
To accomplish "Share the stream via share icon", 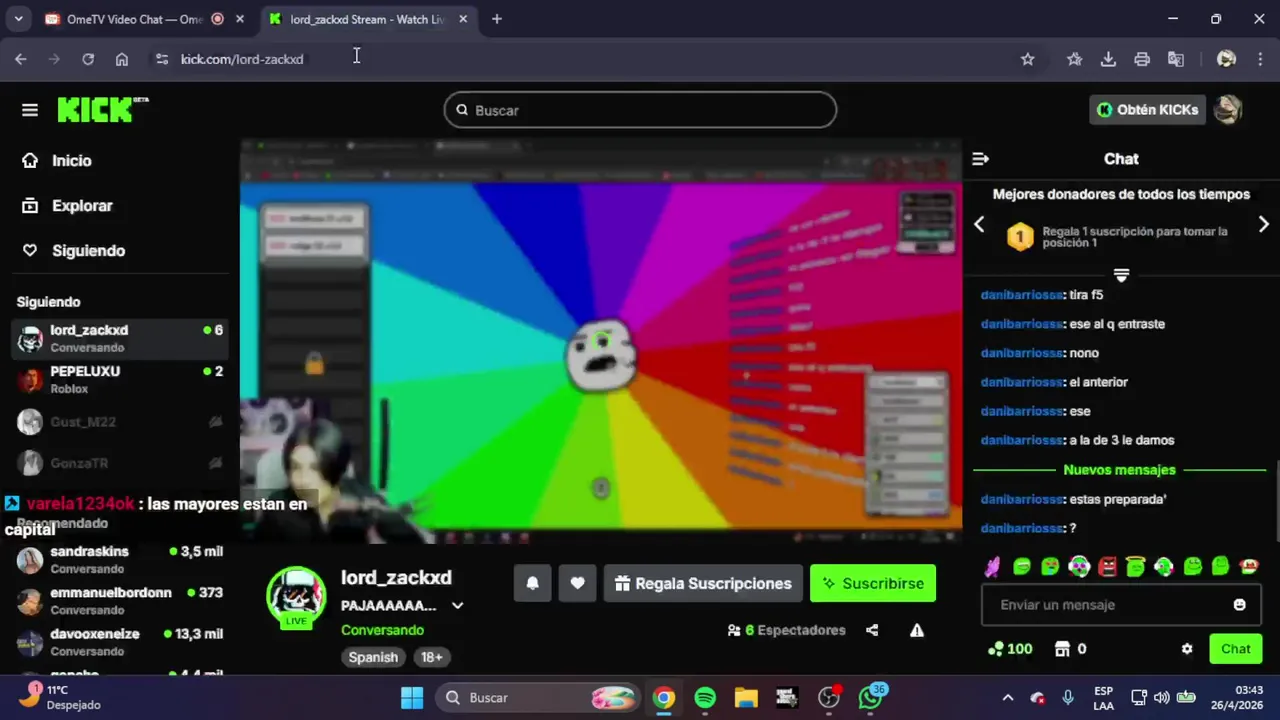I will (872, 630).
